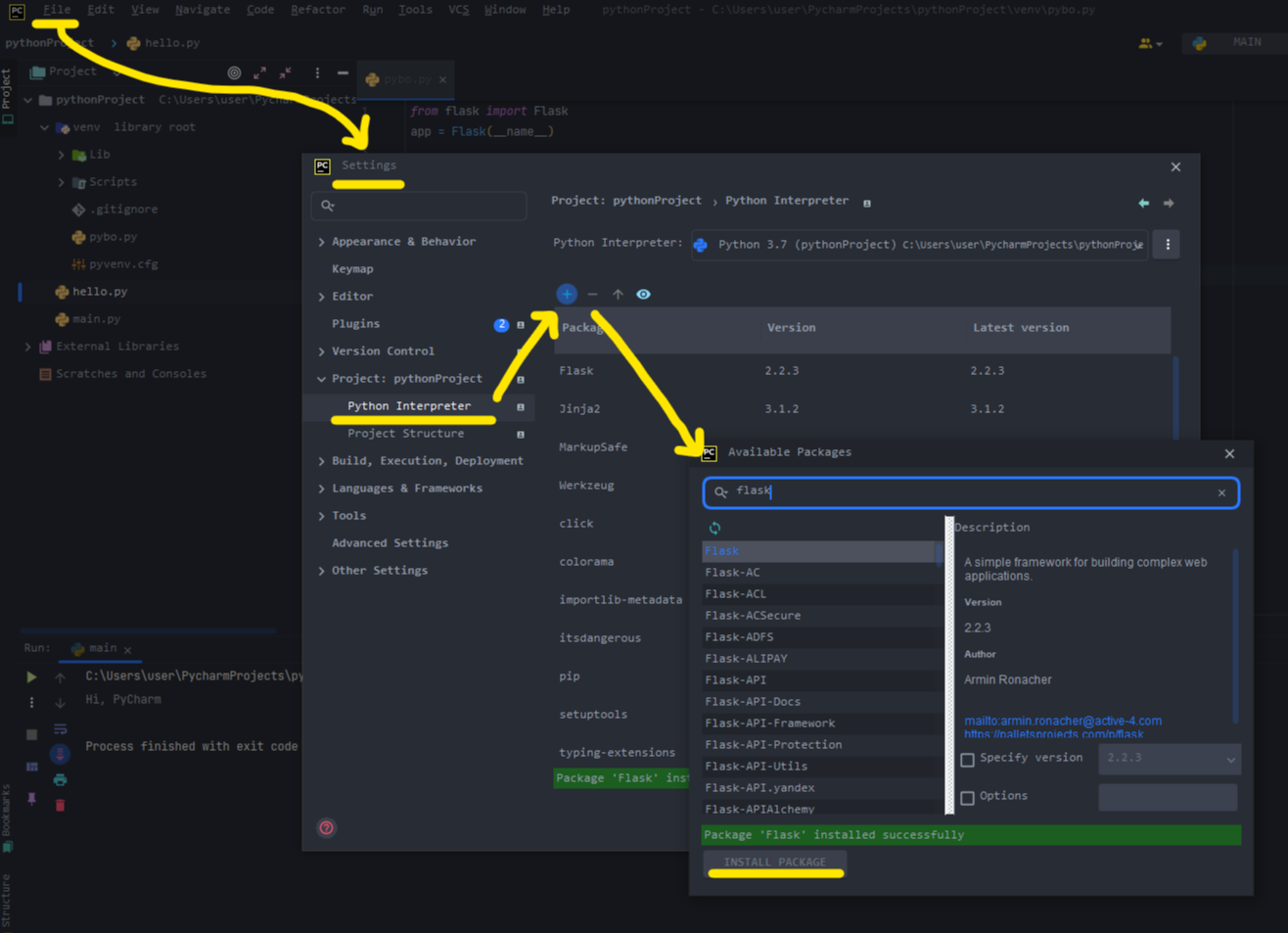Image resolution: width=1288 pixels, height=933 pixels.
Task: Switch to the pybo.py editor tab
Action: [406, 79]
